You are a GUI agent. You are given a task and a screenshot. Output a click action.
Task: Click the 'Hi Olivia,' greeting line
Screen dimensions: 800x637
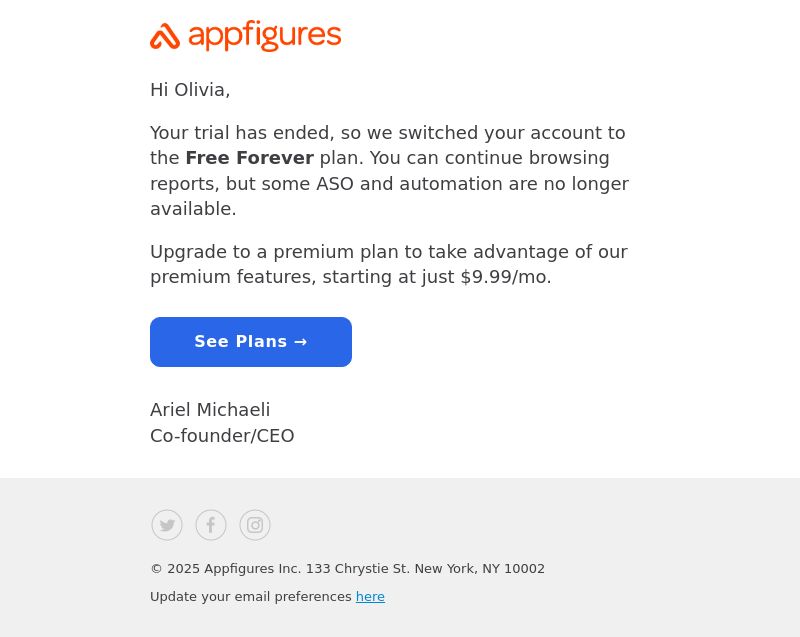coord(190,90)
